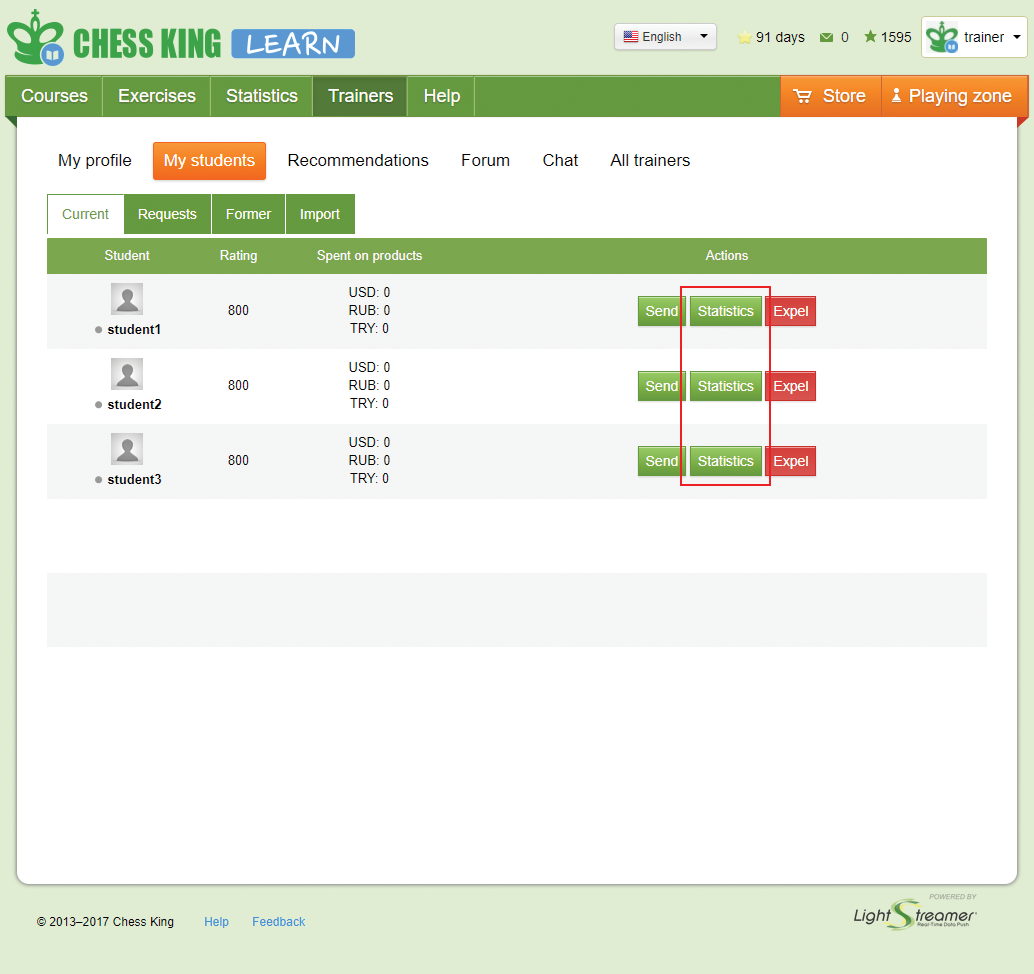Switch to the Requests tab
Screen dimensions: 1034x974
167,214
